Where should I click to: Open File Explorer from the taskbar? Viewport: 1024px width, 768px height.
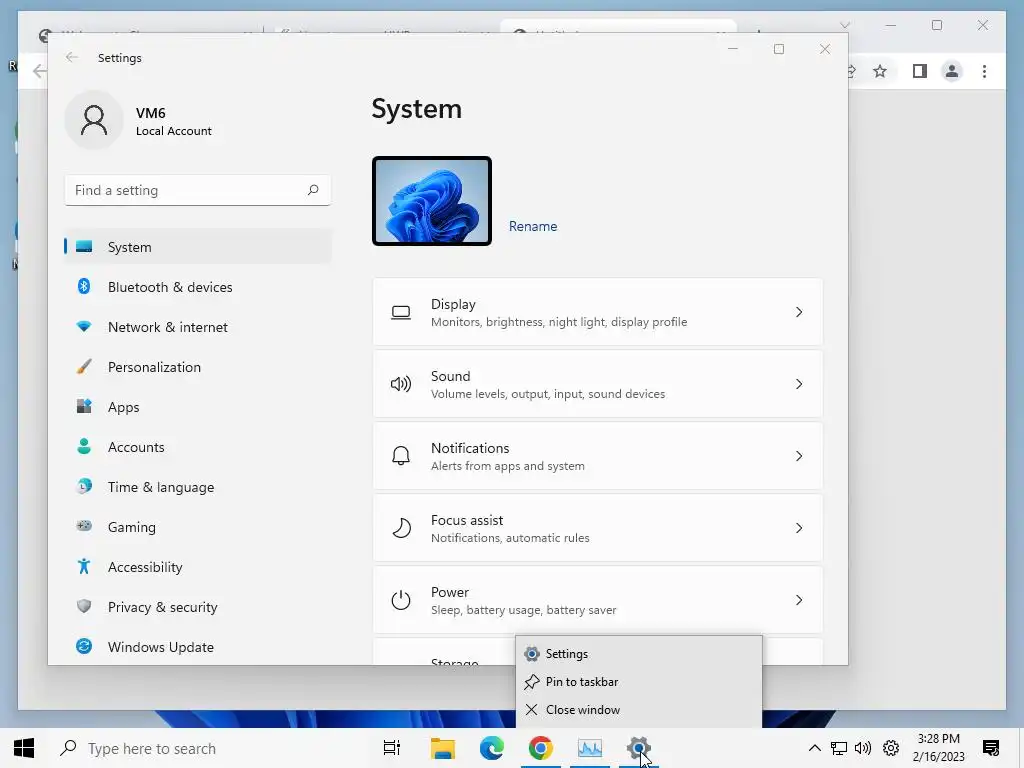click(442, 748)
